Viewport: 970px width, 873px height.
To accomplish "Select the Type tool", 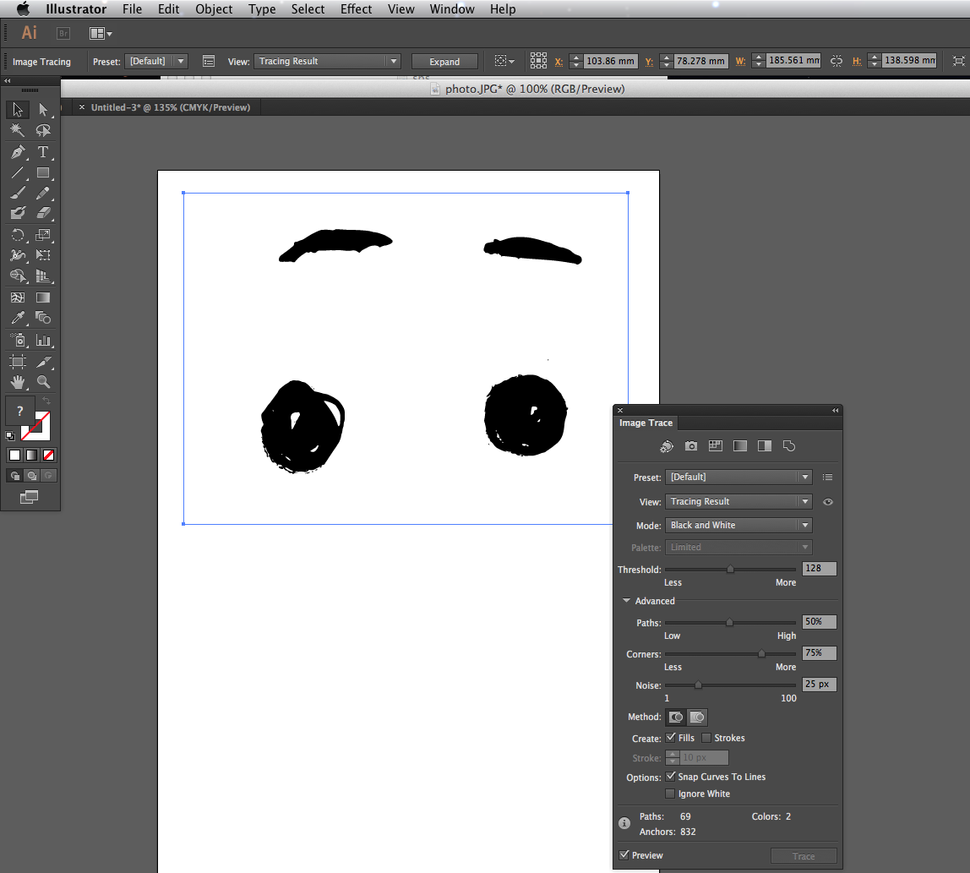I will [43, 151].
